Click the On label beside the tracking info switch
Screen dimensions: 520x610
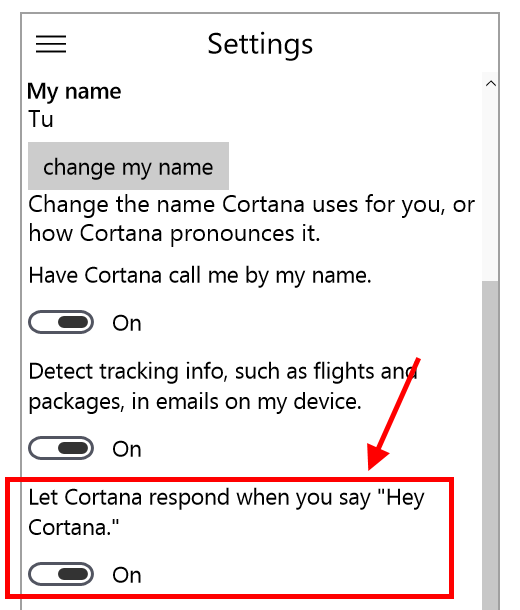point(127,449)
